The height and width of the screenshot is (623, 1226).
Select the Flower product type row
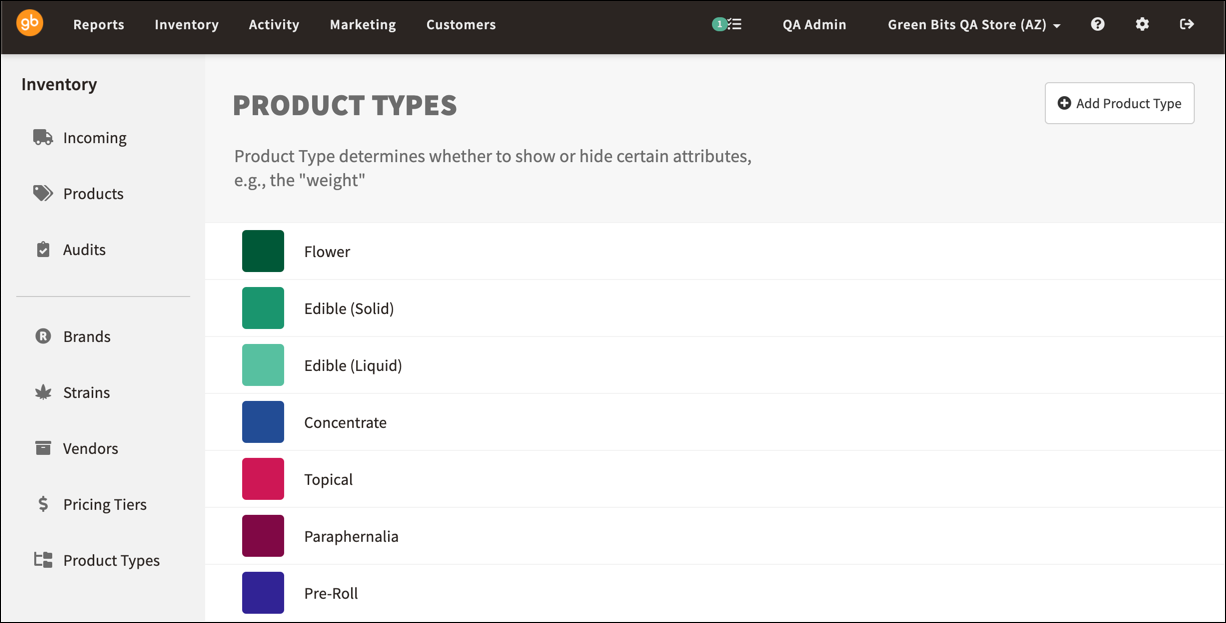715,251
